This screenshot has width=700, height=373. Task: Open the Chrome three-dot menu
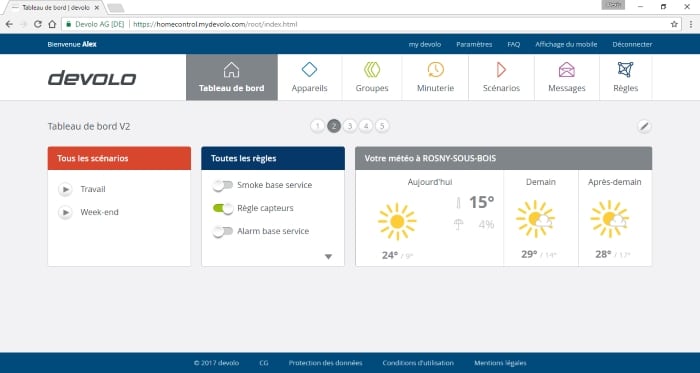691,24
